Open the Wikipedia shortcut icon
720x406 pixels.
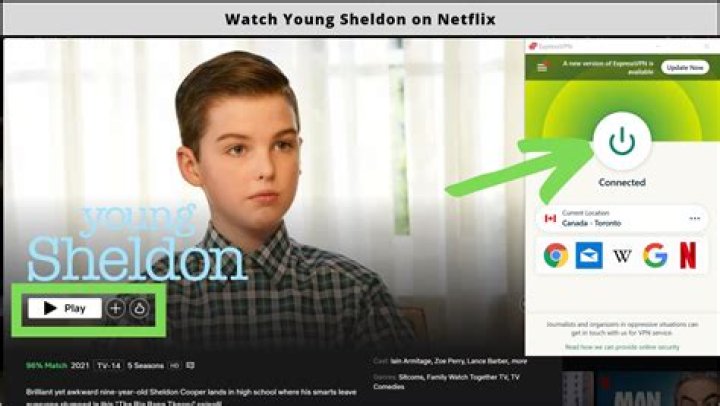click(622, 256)
